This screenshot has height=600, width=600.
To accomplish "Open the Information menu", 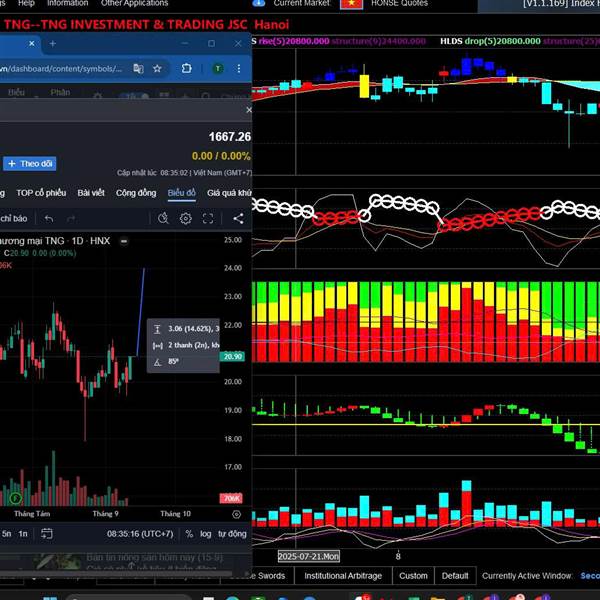I will pyautogui.click(x=67, y=3).
